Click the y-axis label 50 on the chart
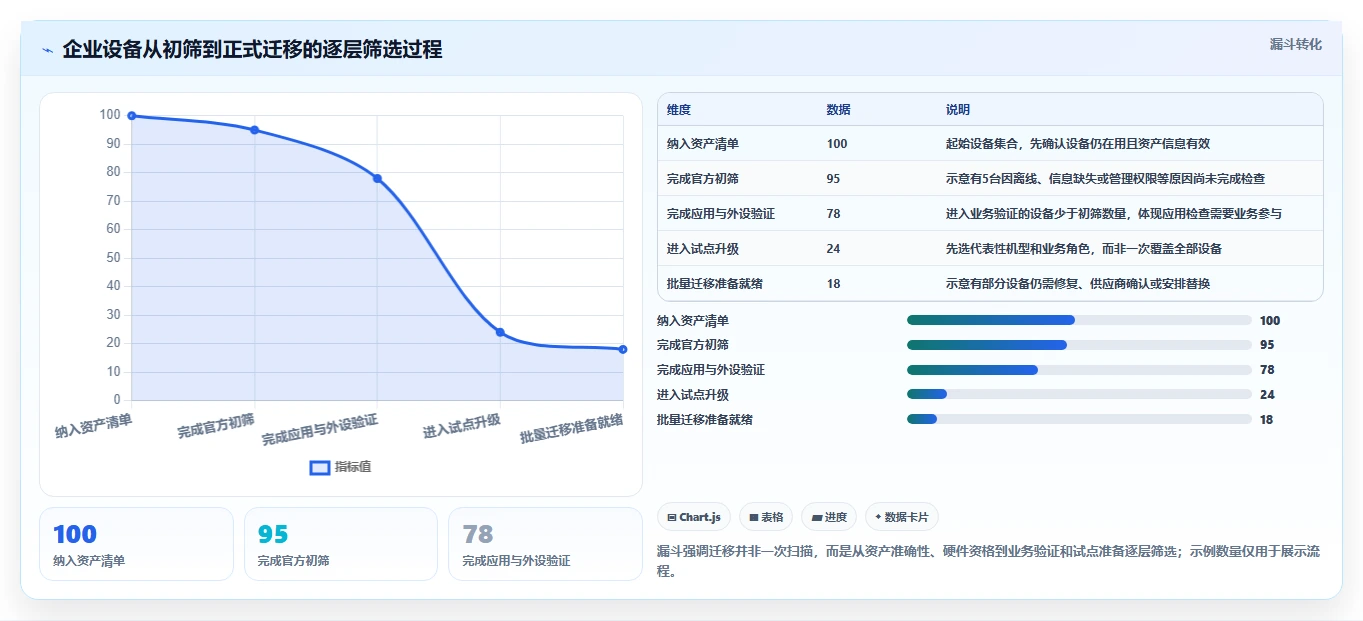The width and height of the screenshot is (1363, 621). (112, 258)
